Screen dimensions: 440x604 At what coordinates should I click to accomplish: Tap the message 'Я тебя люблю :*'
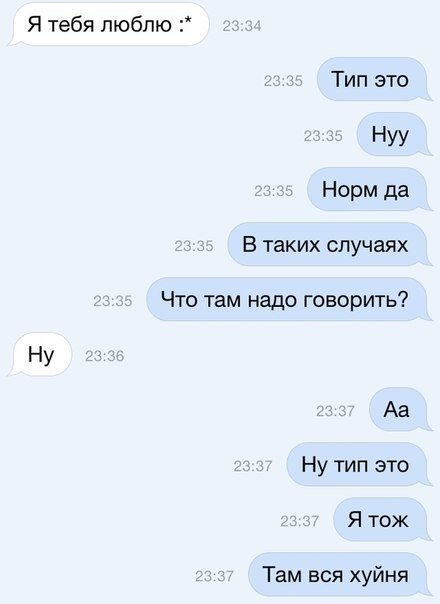pos(109,25)
